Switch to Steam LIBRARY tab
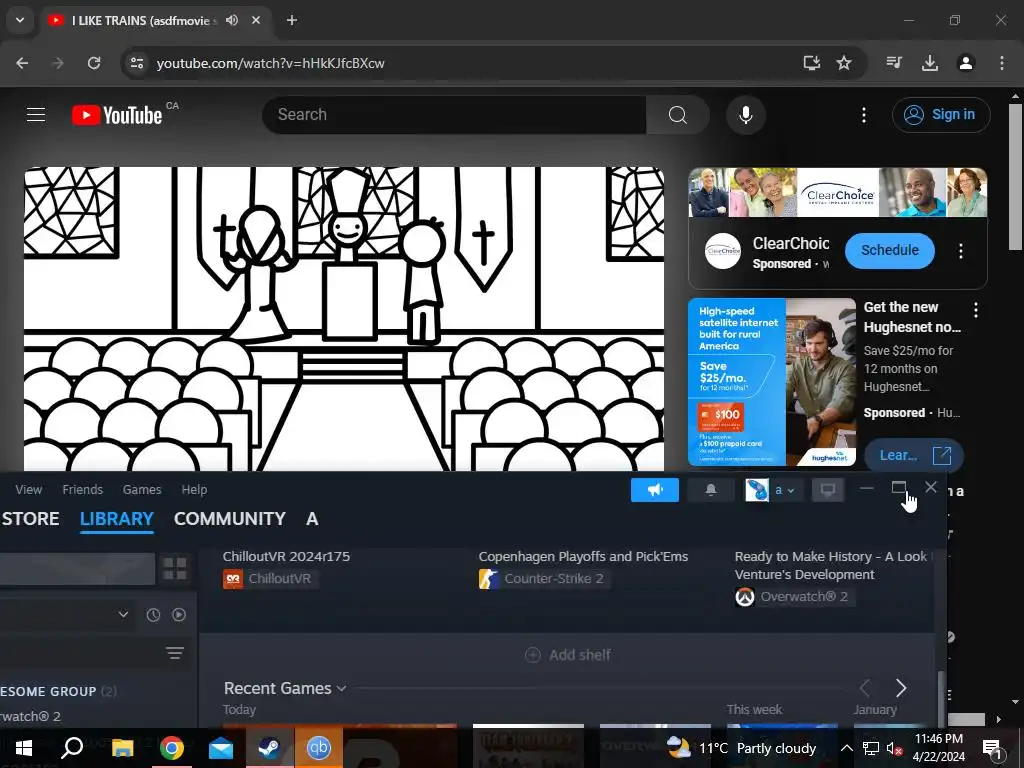 [x=117, y=519]
